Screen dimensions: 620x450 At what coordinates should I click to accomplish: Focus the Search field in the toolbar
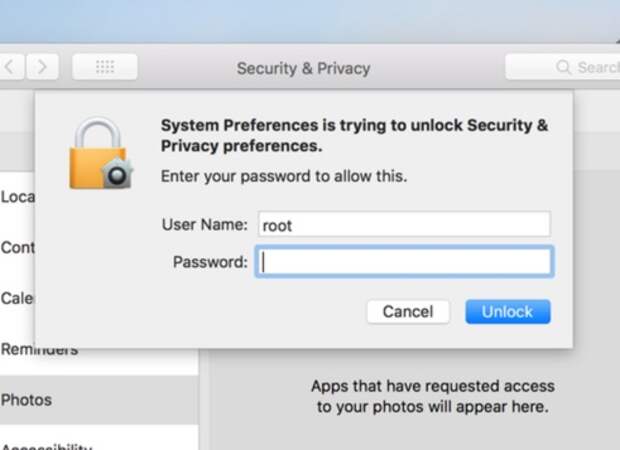[x=590, y=68]
